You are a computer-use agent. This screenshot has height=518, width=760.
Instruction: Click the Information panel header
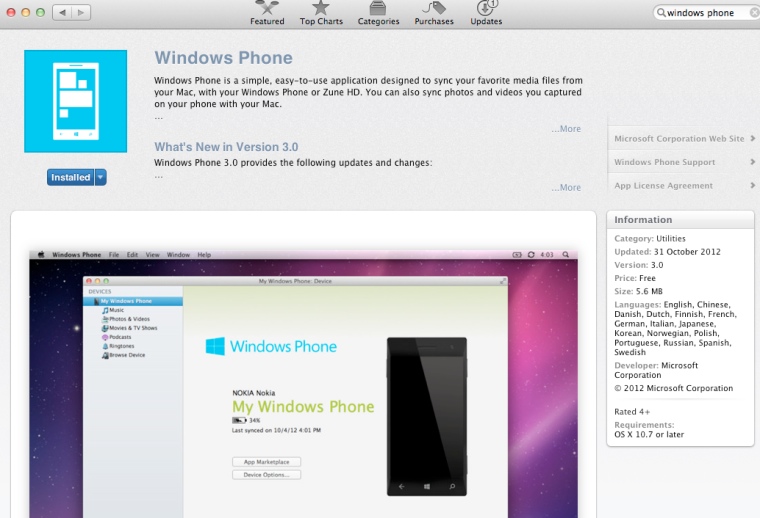click(680, 220)
